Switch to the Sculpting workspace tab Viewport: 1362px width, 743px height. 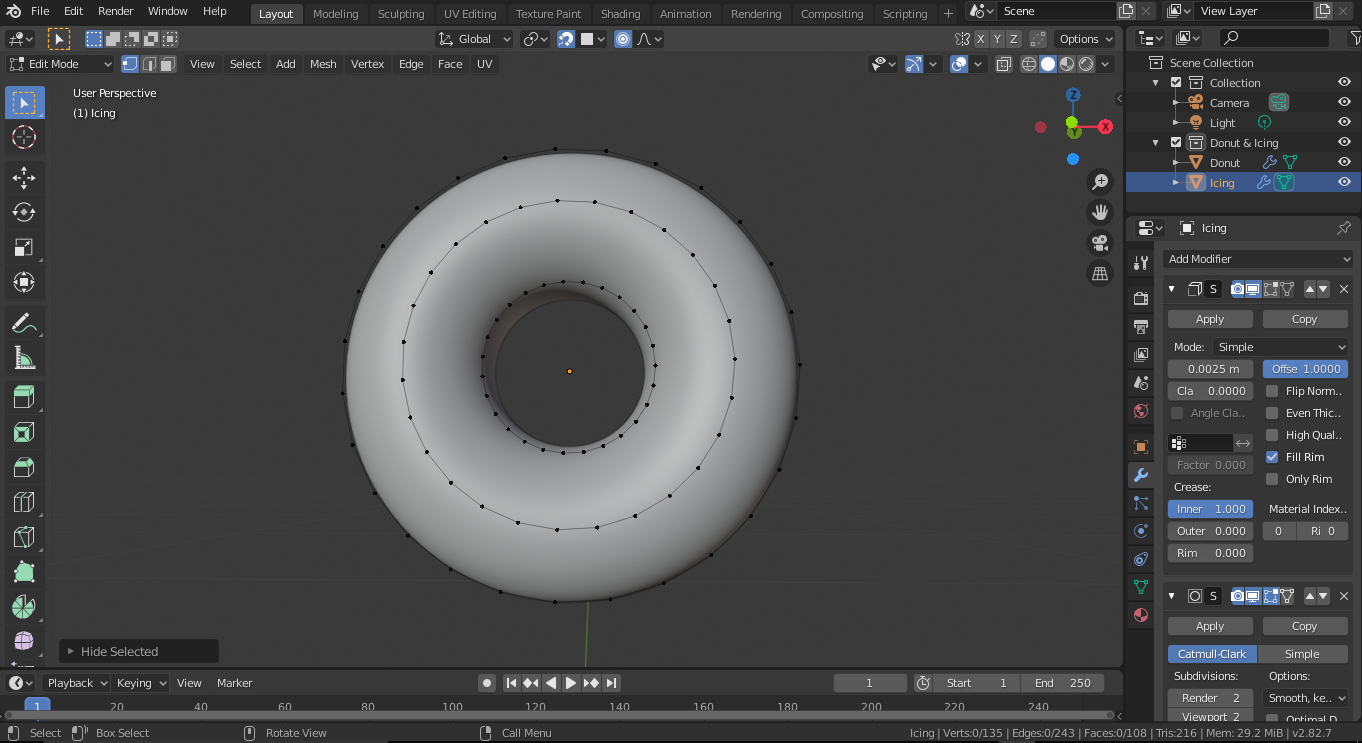[401, 14]
